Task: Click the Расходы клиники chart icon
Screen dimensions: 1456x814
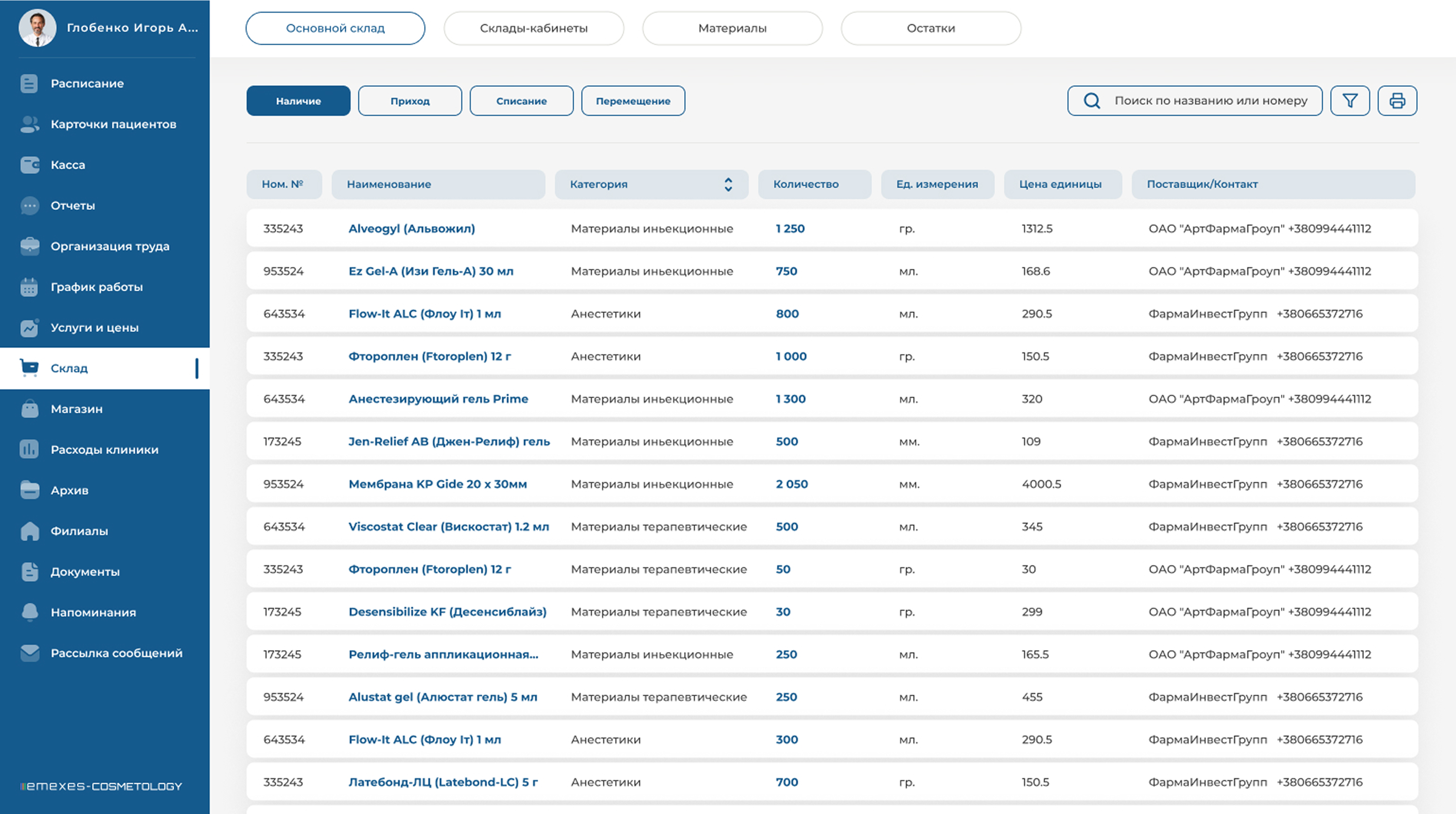Action: tap(30, 450)
